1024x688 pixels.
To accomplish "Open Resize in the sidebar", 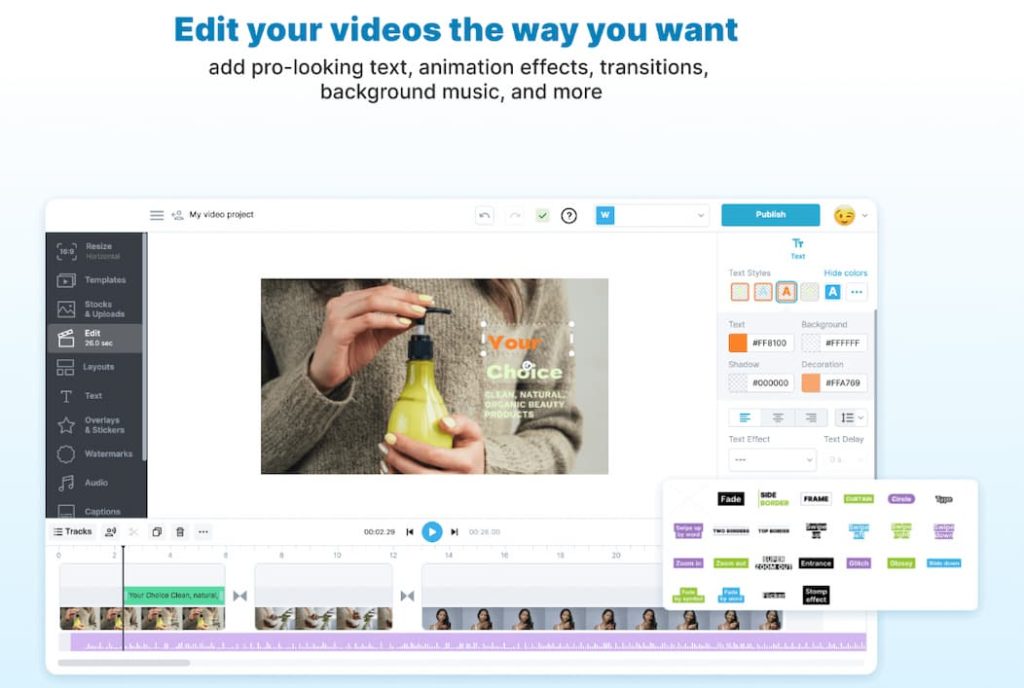I will pos(95,251).
